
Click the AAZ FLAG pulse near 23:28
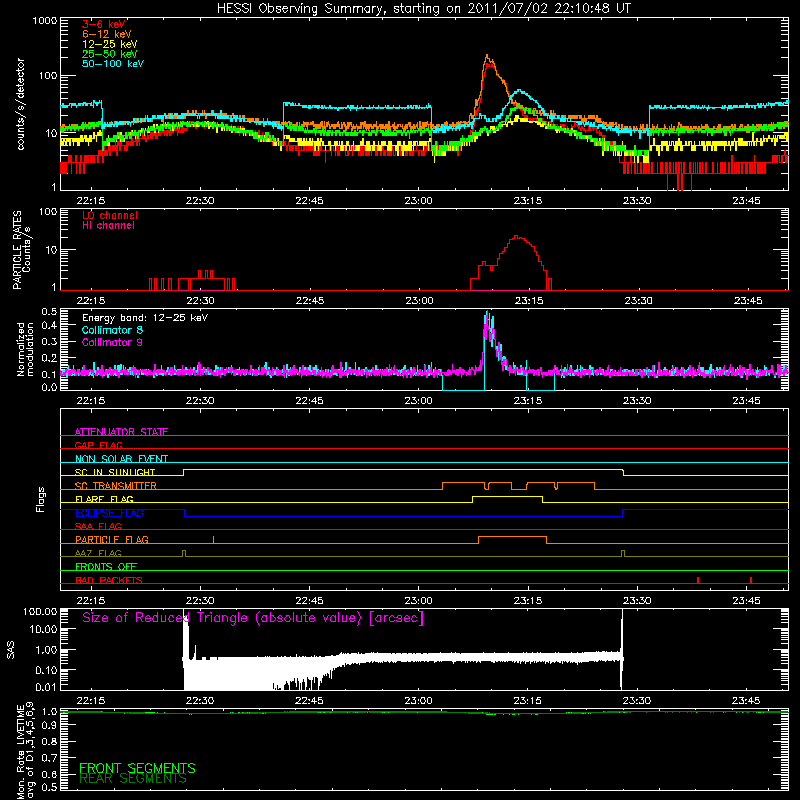click(623, 554)
